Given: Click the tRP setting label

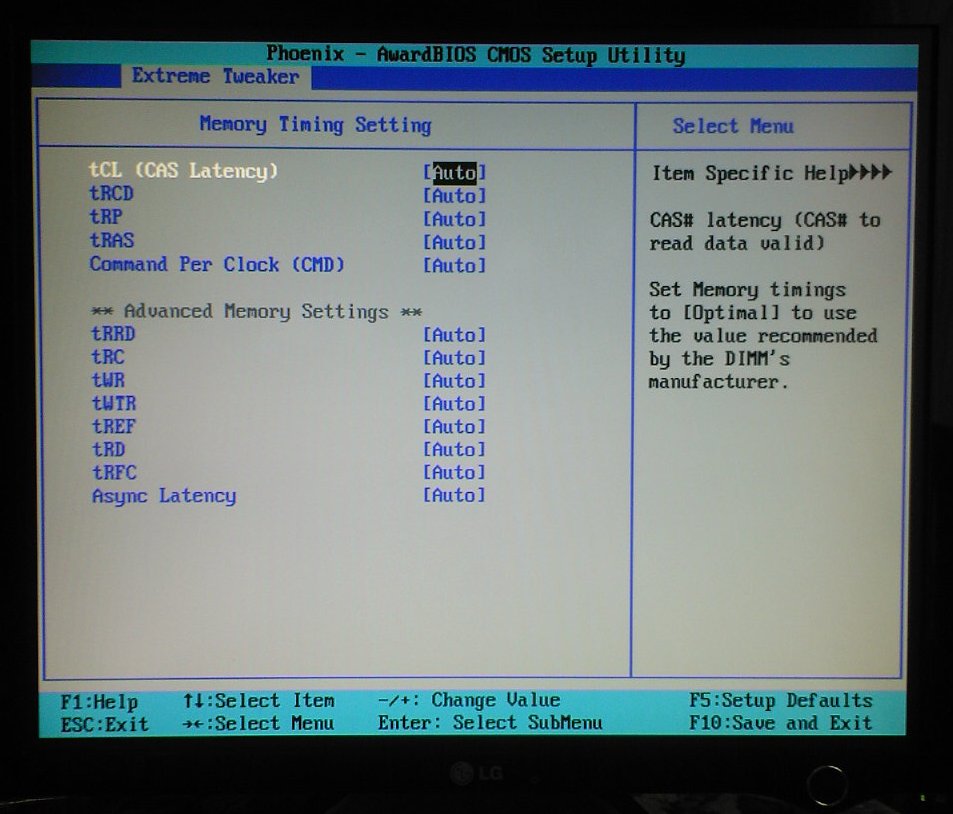Looking at the screenshot, I should tap(106, 216).
